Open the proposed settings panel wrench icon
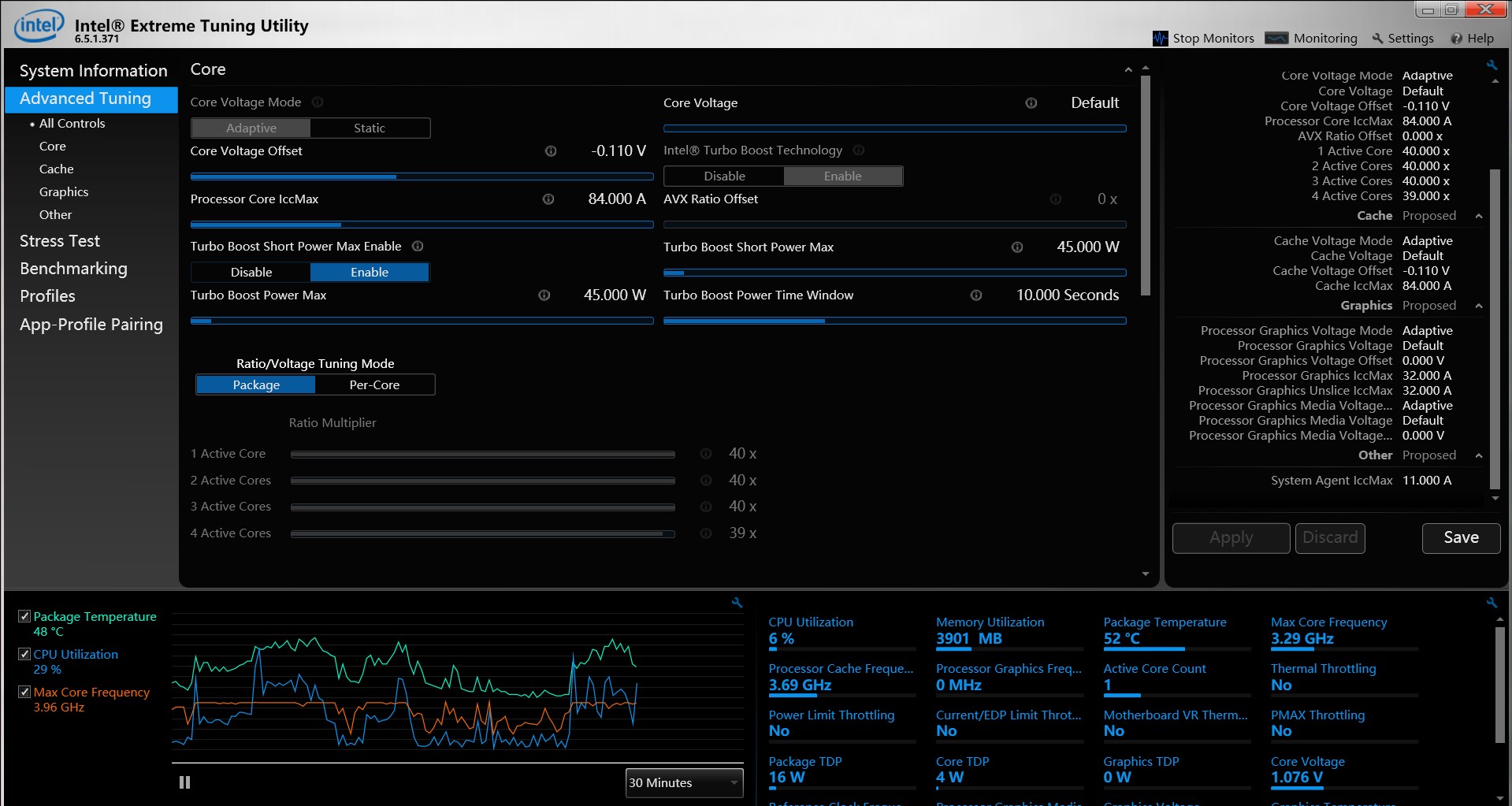Viewport: 1512px width, 806px height. point(1492,65)
